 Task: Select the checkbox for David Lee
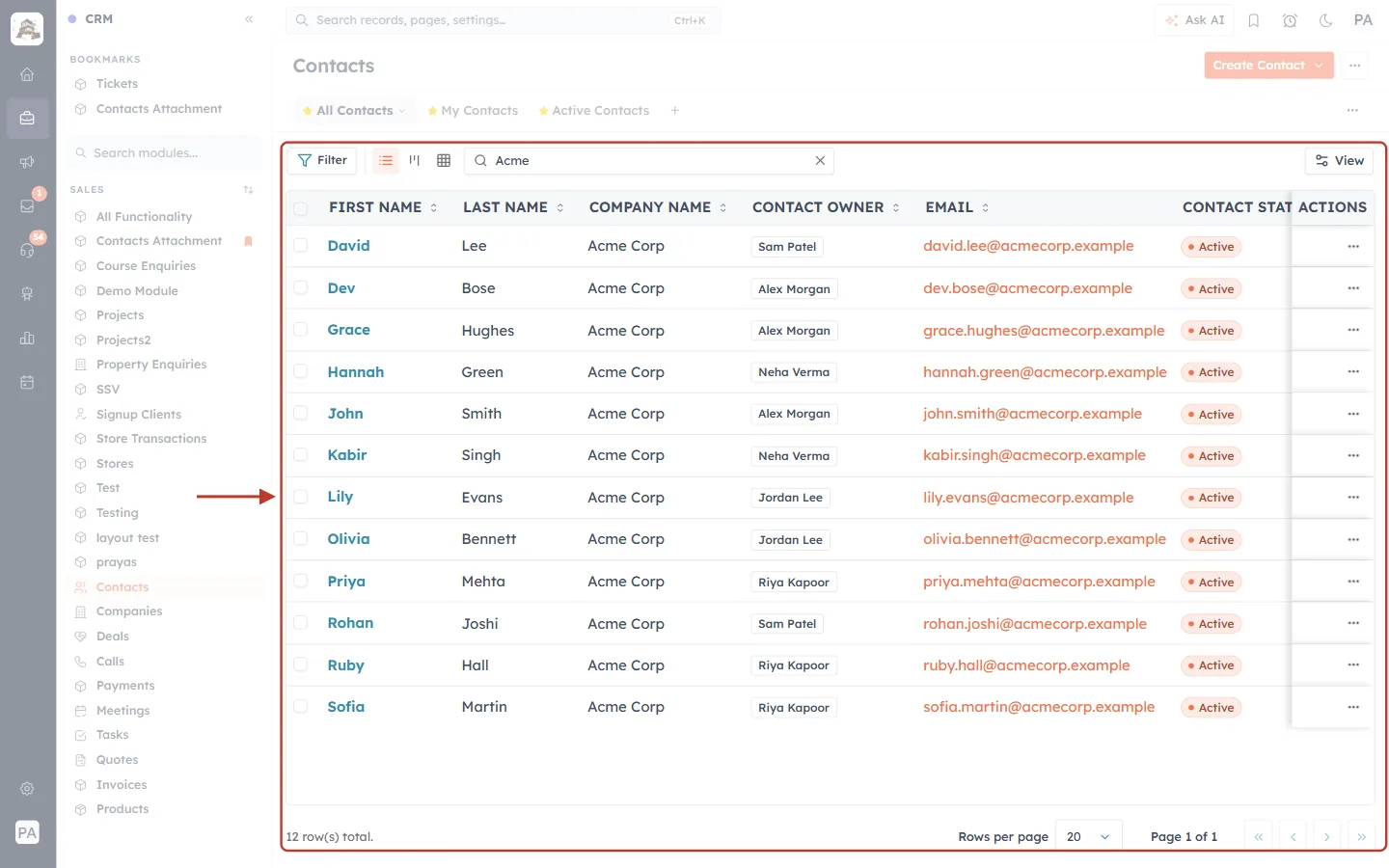(301, 246)
